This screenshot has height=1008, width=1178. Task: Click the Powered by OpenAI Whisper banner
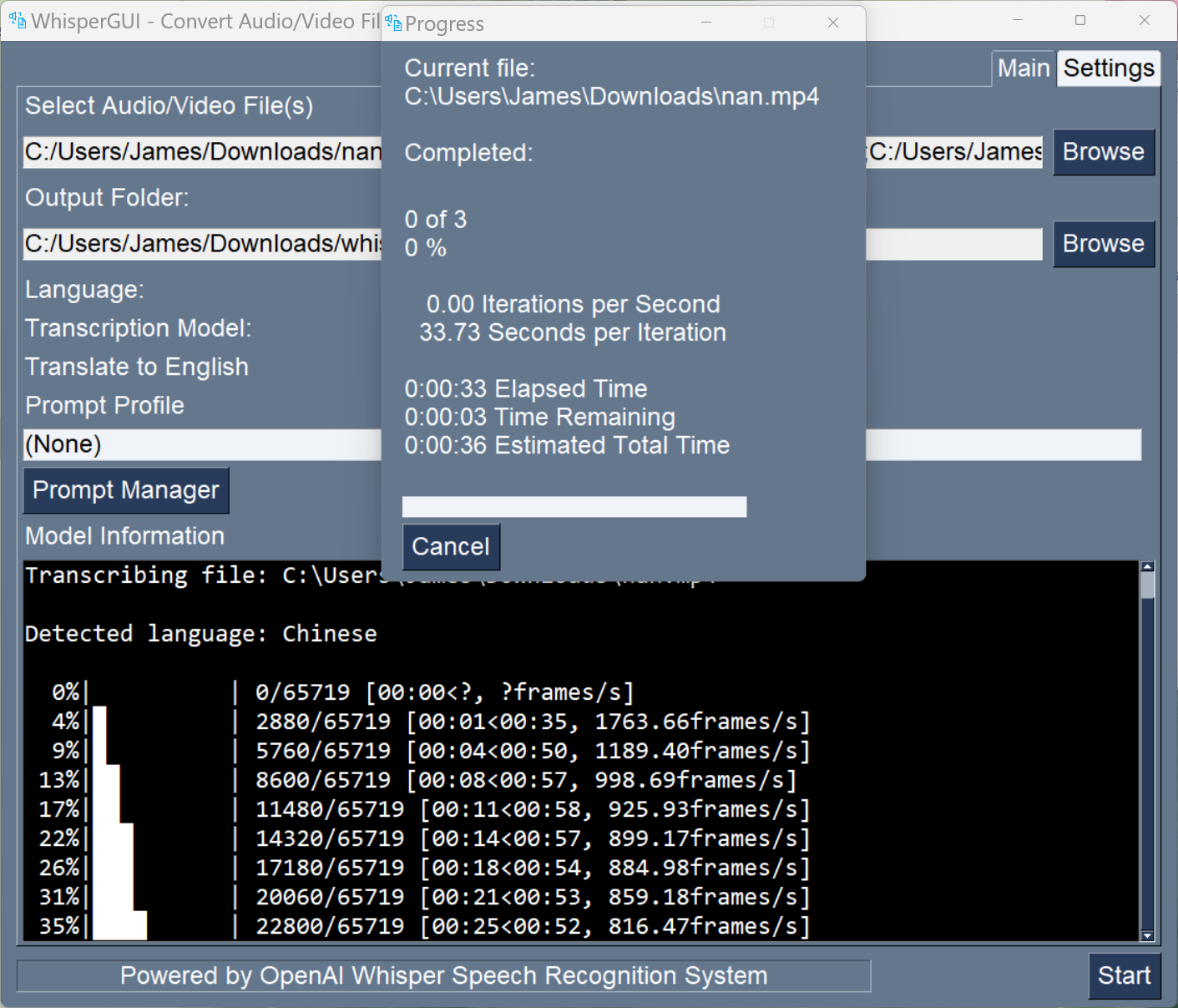(444, 975)
